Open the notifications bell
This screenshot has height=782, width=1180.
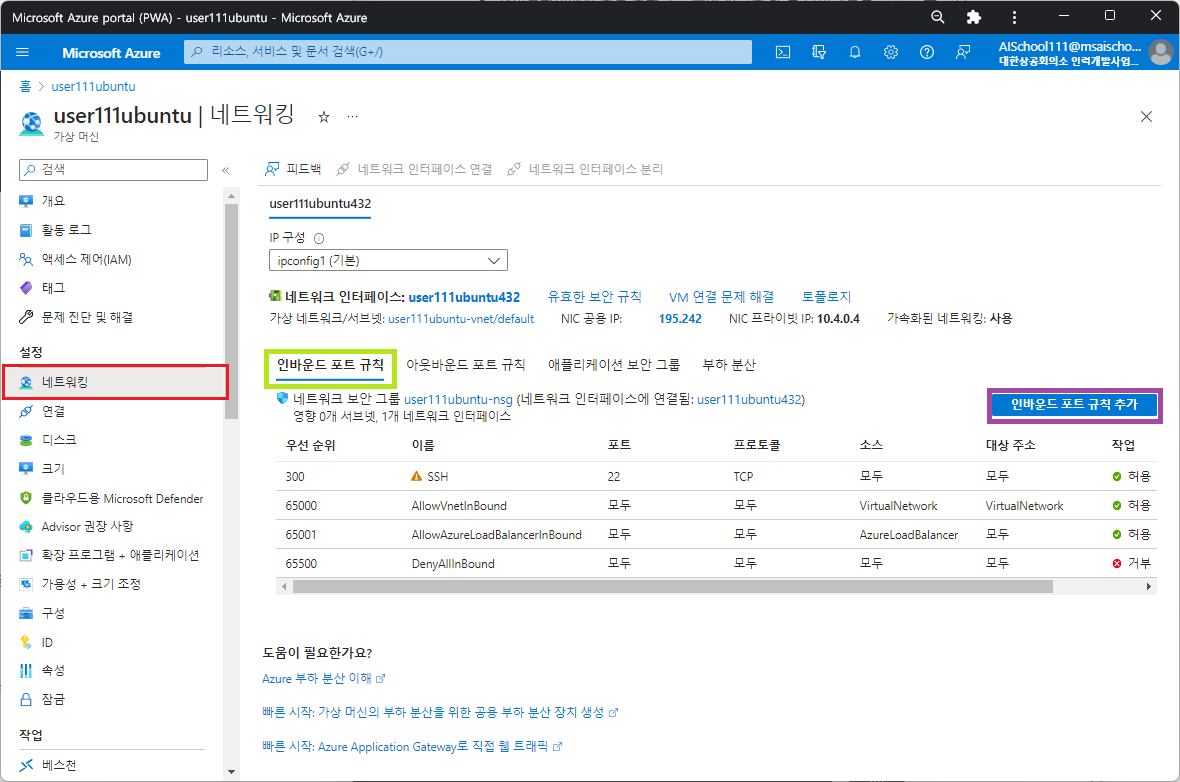(x=855, y=53)
